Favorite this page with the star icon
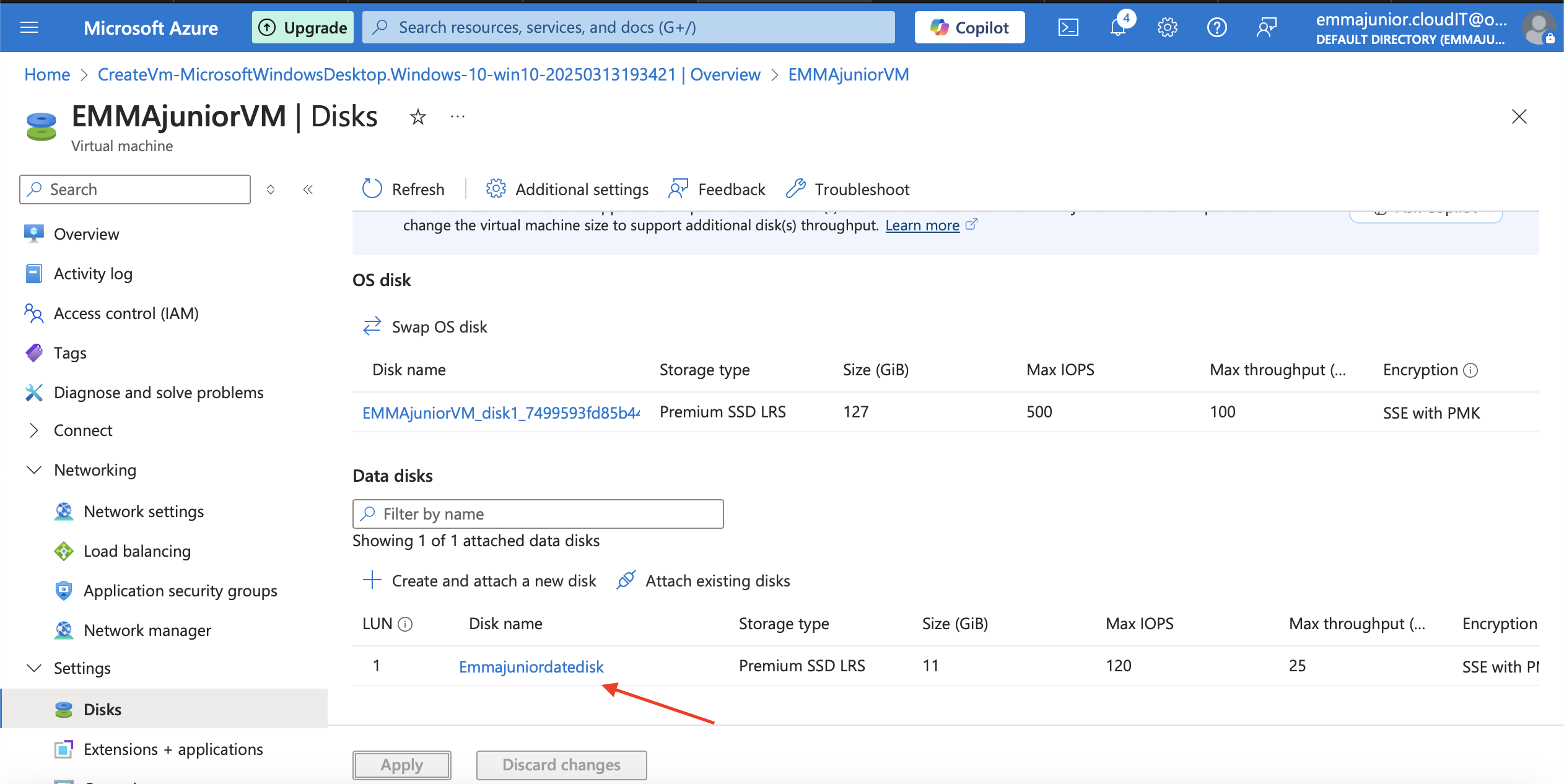1564x784 pixels. tap(418, 116)
